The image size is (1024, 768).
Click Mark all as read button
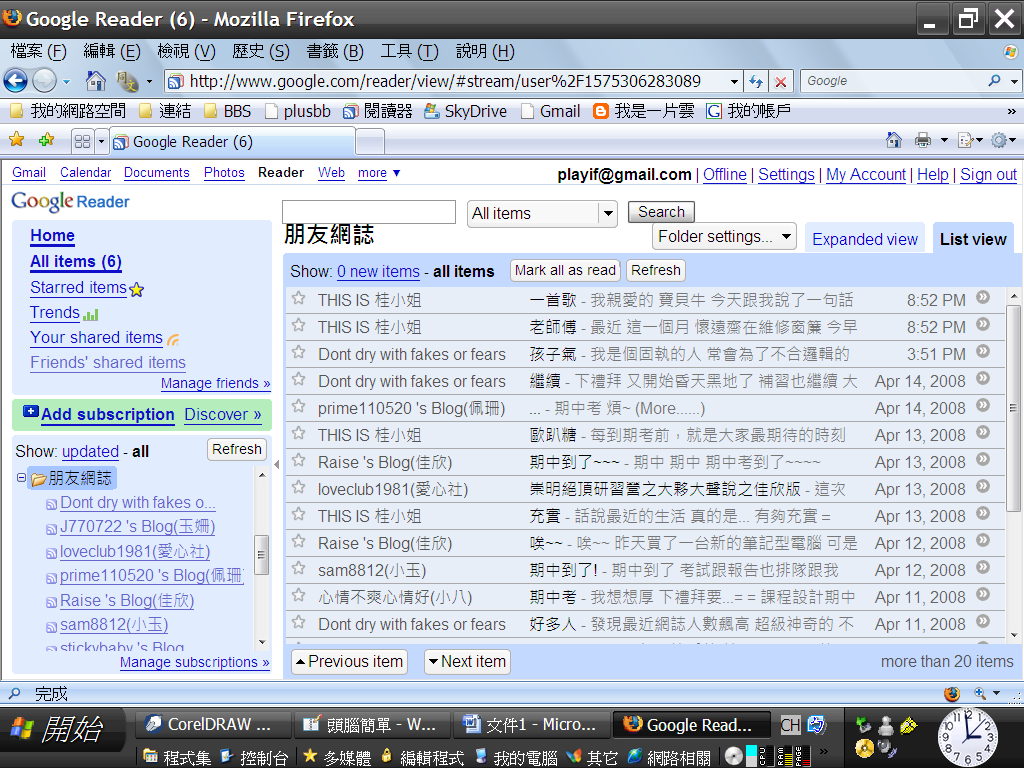(x=565, y=270)
